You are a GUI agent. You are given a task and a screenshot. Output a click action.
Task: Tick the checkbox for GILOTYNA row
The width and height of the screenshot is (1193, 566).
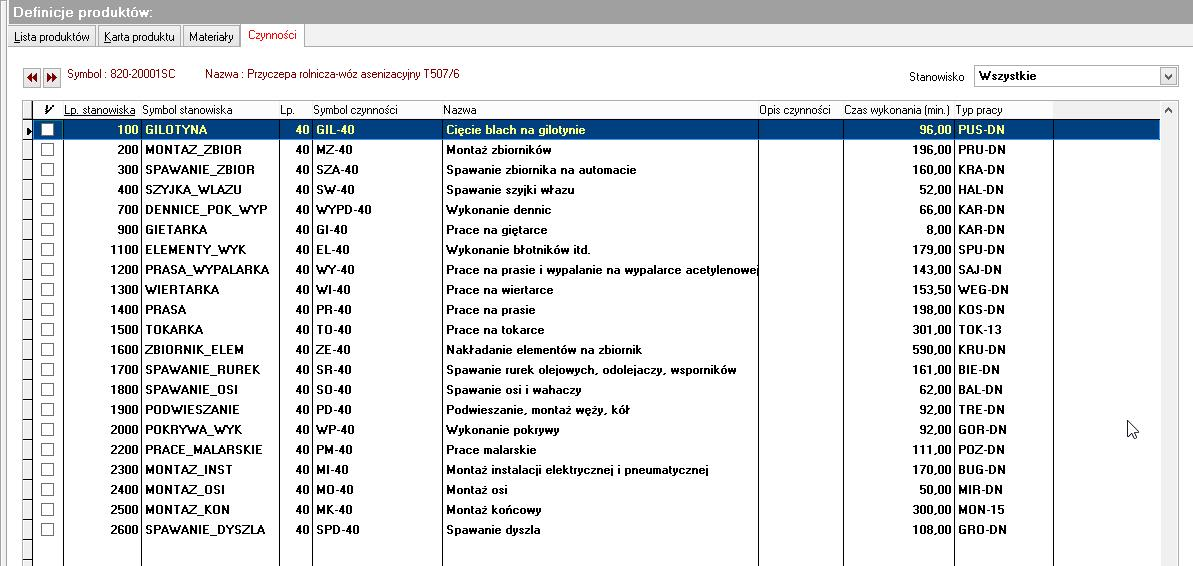[47, 130]
